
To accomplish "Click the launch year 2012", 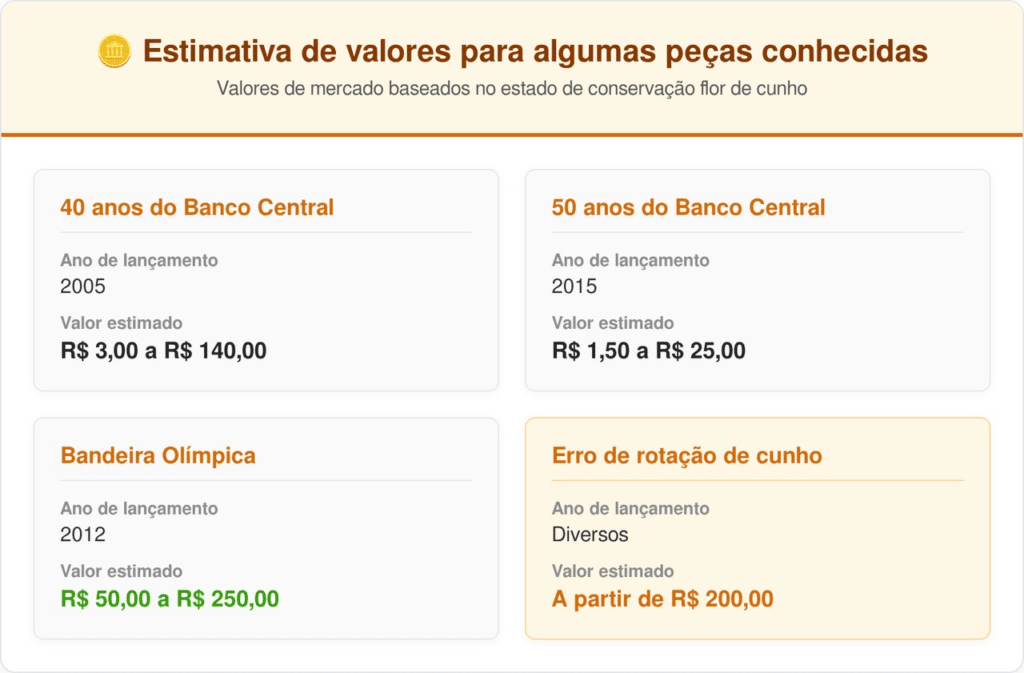I will [x=83, y=535].
